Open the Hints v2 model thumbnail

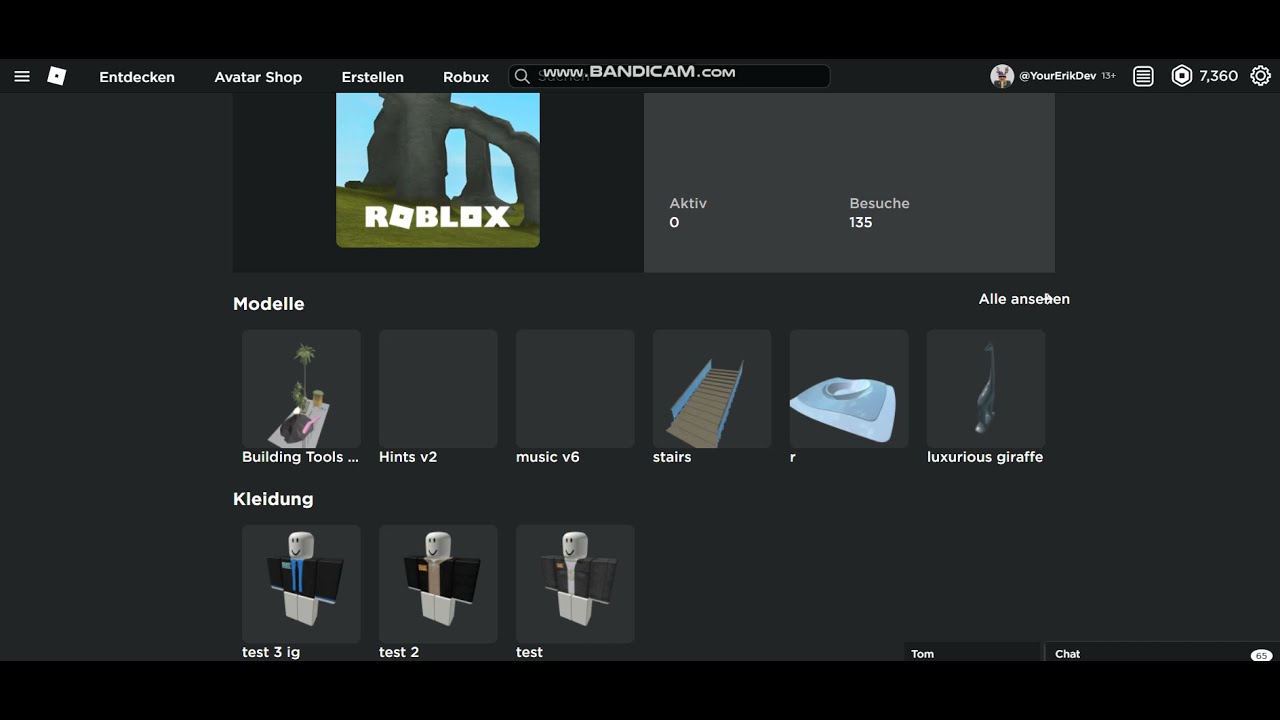438,389
